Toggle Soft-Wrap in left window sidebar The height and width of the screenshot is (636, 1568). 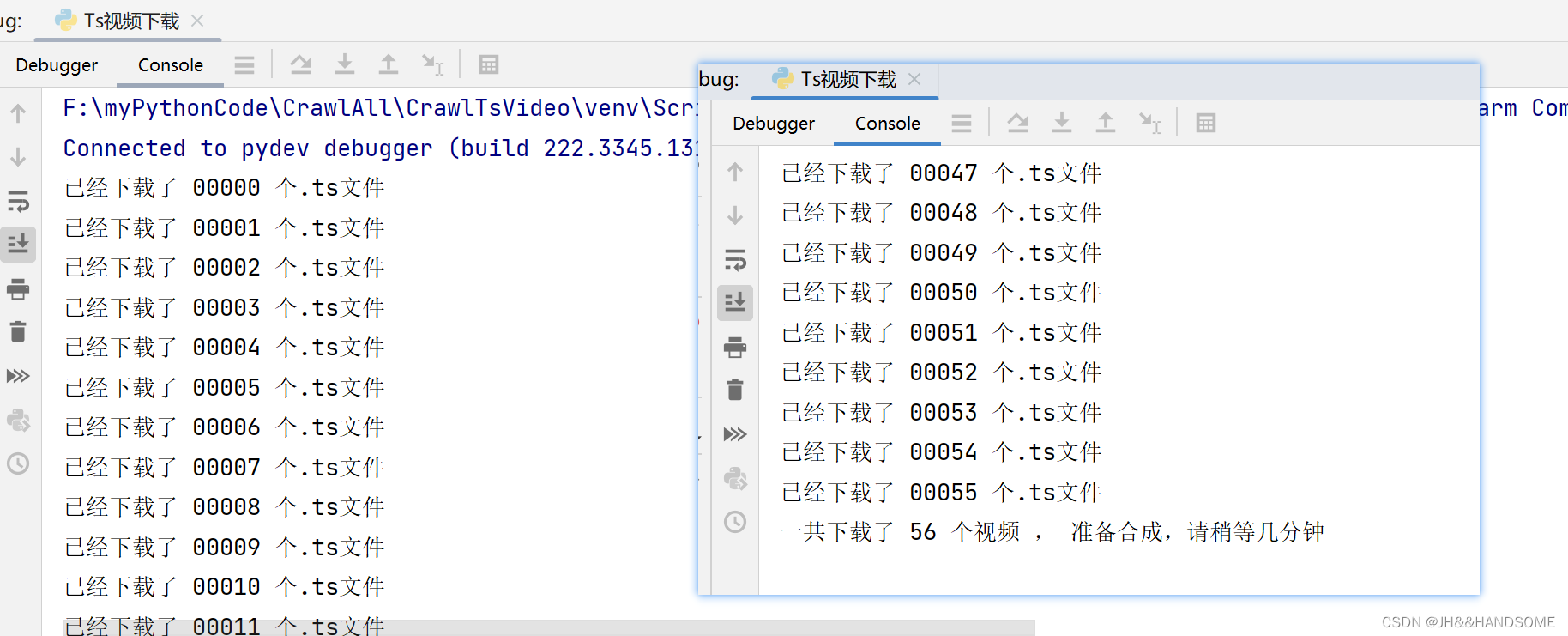tap(18, 202)
